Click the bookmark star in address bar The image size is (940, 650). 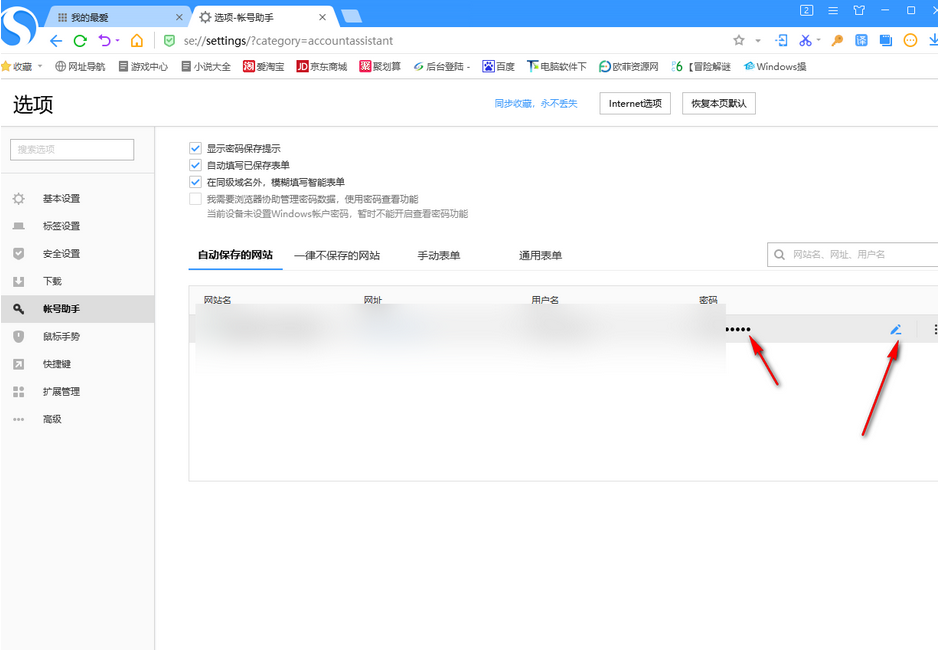tap(739, 41)
